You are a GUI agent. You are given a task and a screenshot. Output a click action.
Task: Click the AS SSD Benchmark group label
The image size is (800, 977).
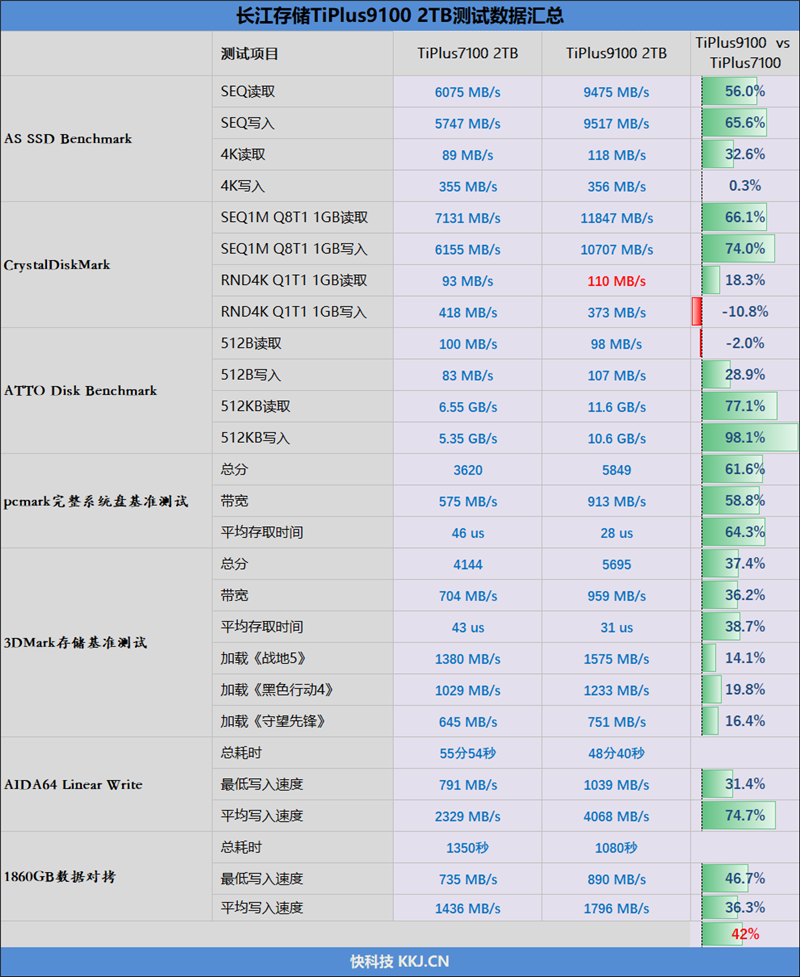[x=68, y=139]
